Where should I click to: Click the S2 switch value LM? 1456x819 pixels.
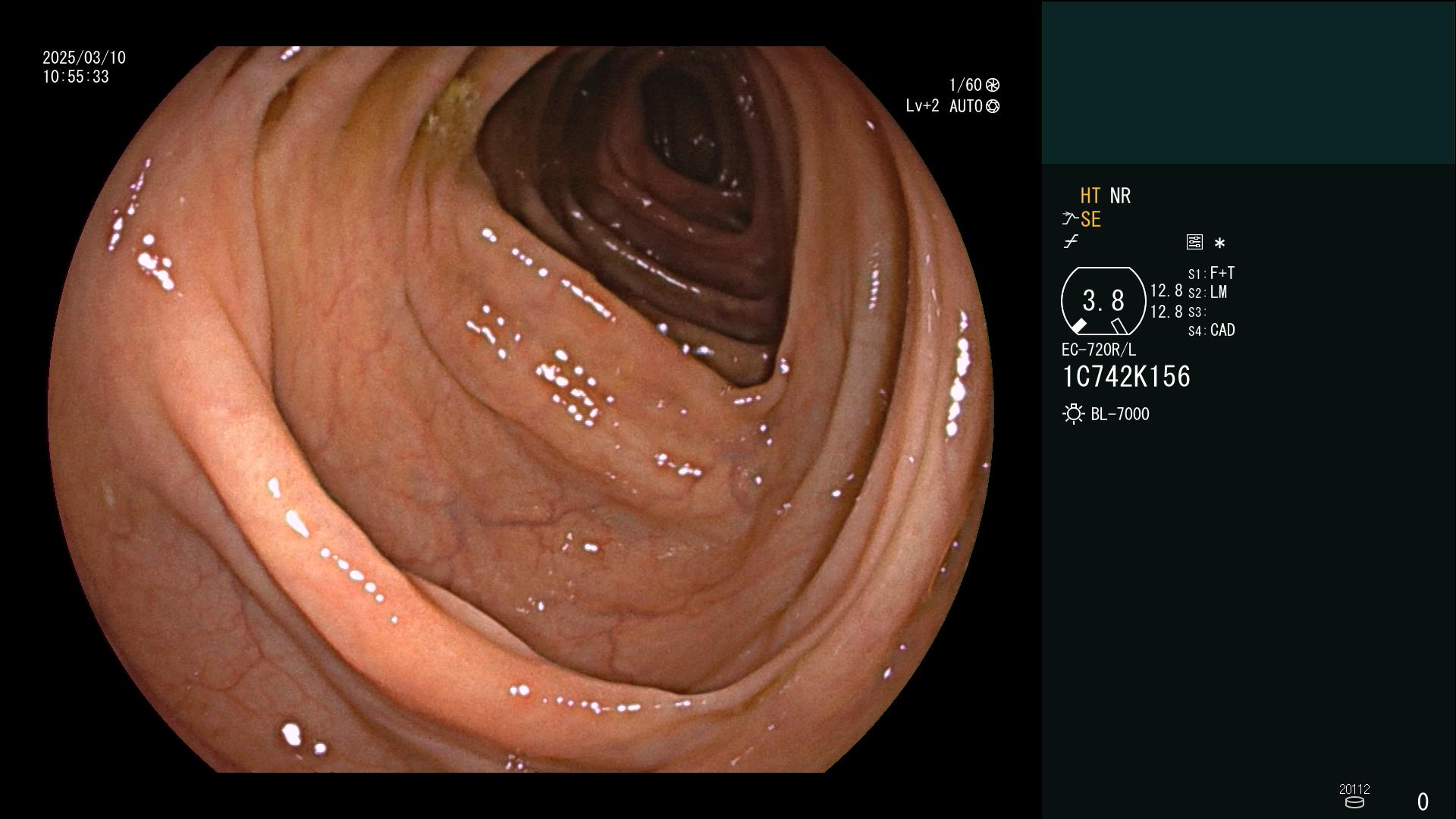tap(1219, 292)
